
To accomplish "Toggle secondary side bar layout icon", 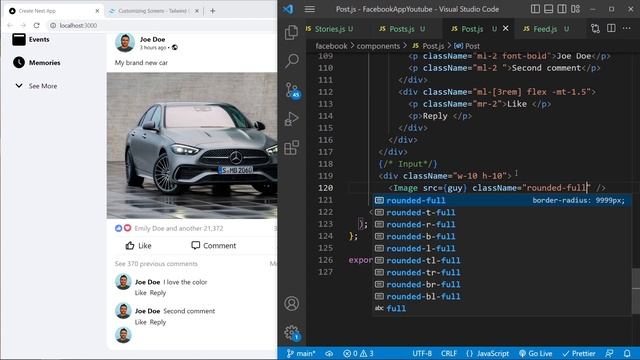I will click(562, 9).
